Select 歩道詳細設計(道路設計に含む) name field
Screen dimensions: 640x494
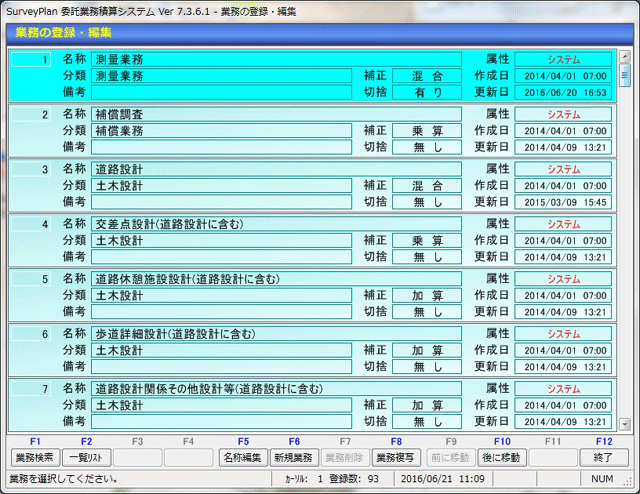(x=276, y=334)
